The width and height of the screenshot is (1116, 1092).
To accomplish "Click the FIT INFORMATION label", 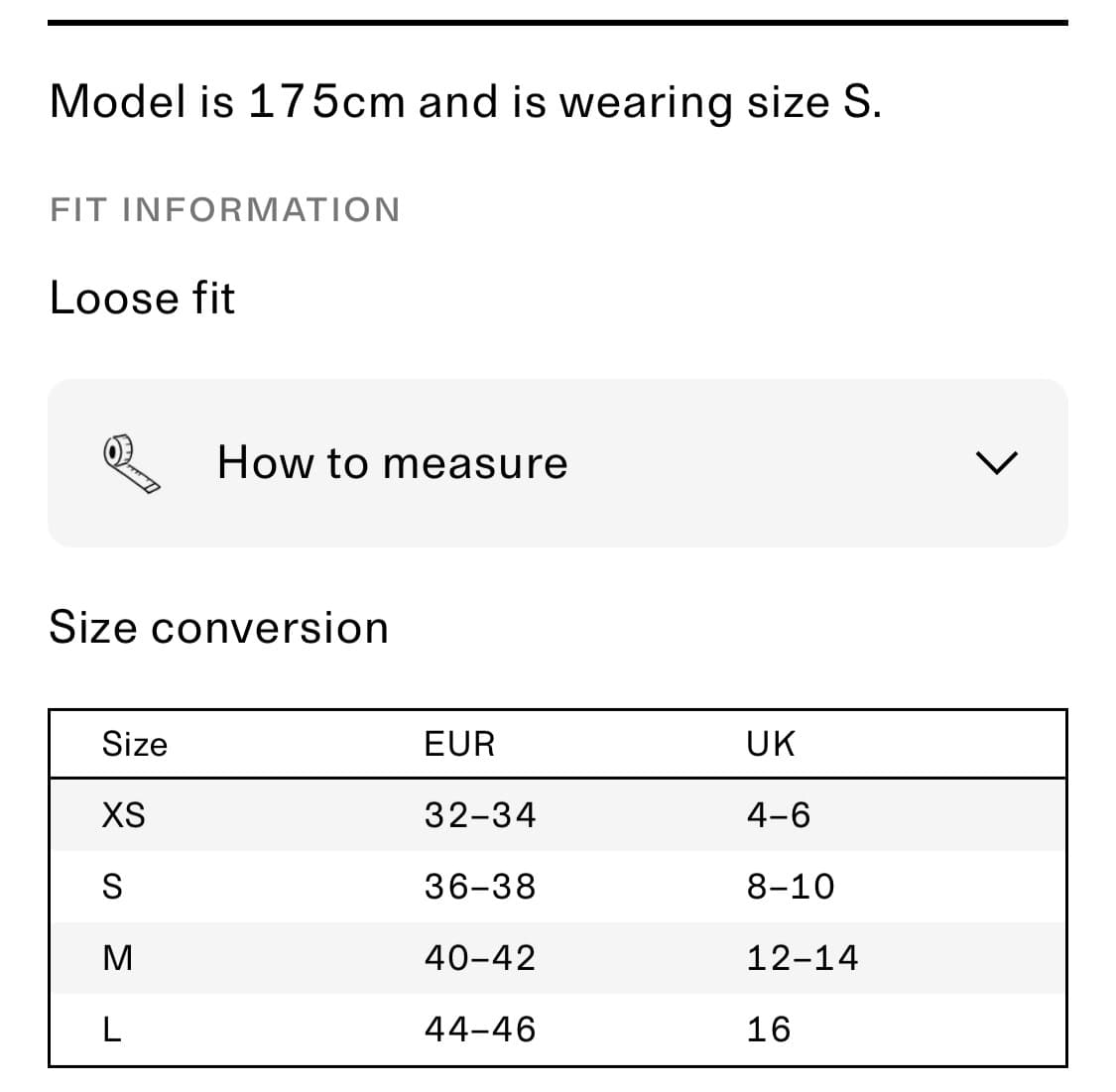I will 225,210.
